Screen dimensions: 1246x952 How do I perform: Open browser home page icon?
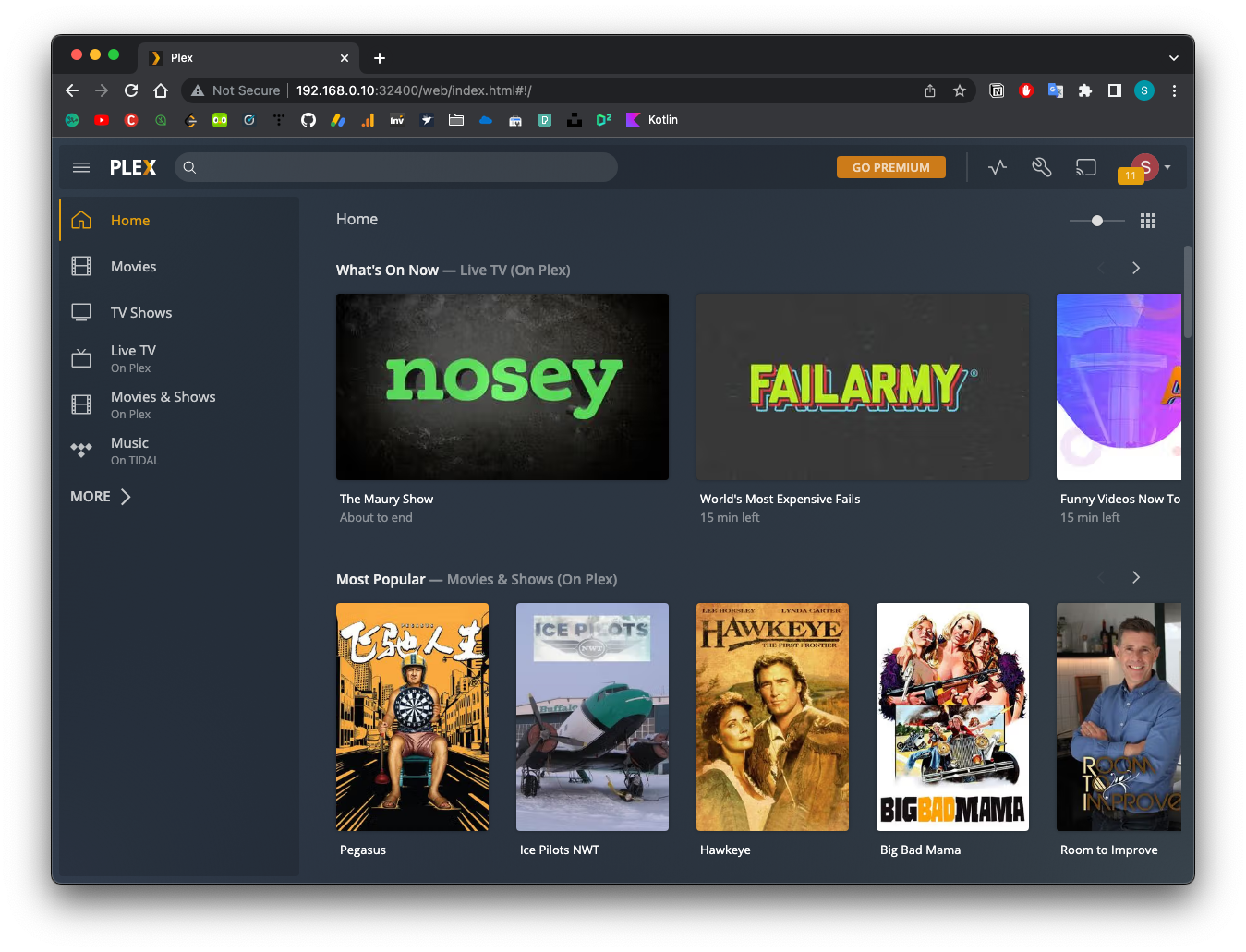coord(161,90)
